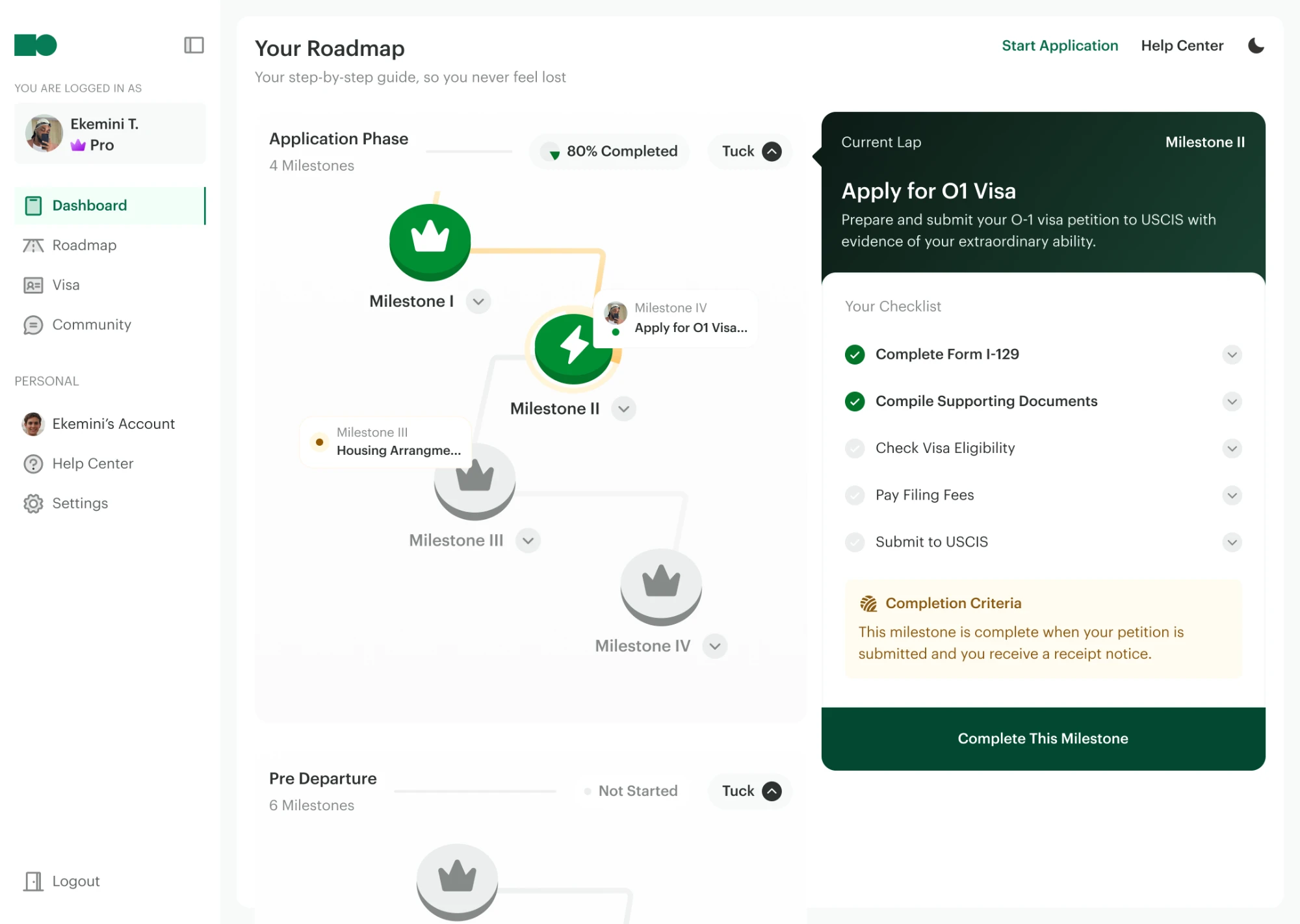Click the Help Center question mark icon
This screenshot has height=924, width=1300.
point(33,463)
